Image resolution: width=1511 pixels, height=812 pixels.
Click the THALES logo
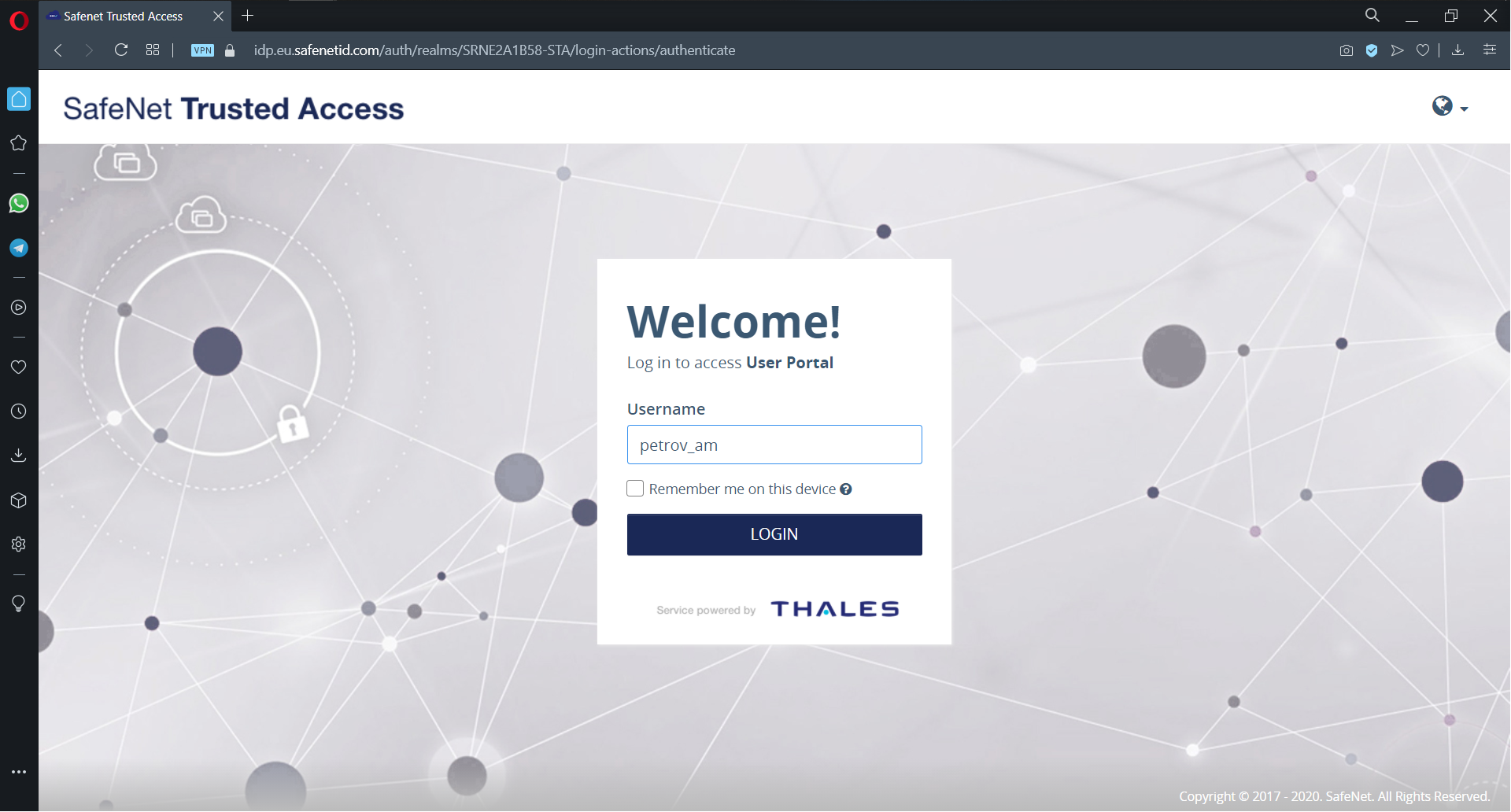tap(835, 609)
